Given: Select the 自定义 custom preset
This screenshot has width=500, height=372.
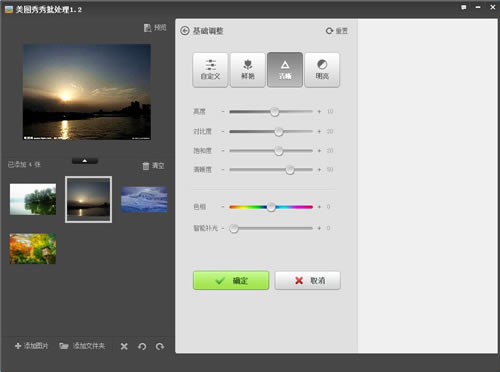Looking at the screenshot, I should [x=210, y=70].
